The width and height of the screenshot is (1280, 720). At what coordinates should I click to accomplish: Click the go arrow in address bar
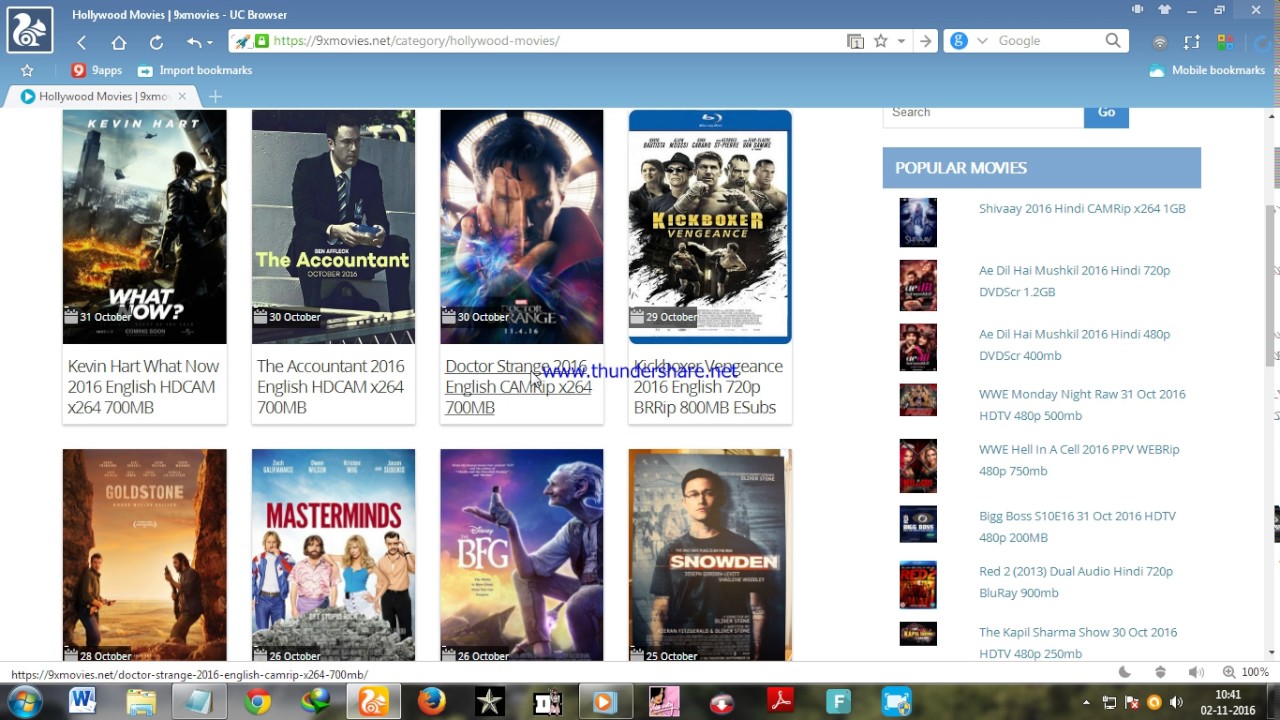tap(926, 41)
